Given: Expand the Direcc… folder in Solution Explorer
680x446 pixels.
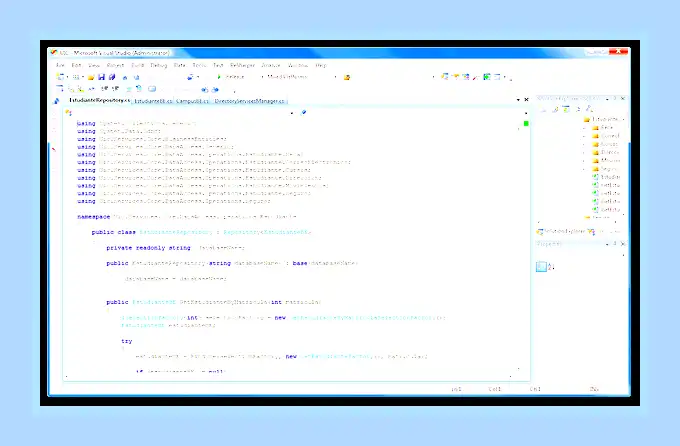Looking at the screenshot, I should pyautogui.click(x=584, y=153).
